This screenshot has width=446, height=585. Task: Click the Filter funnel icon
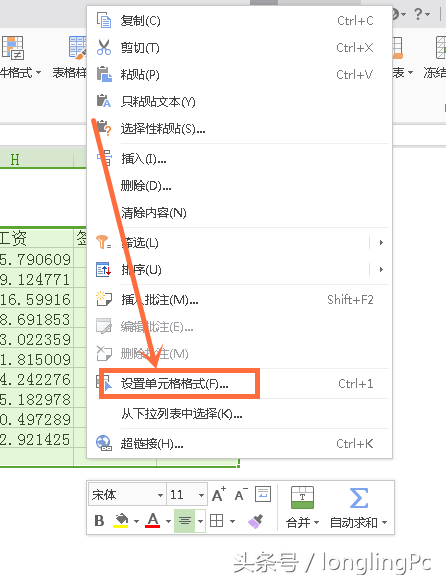pyautogui.click(x=103, y=242)
